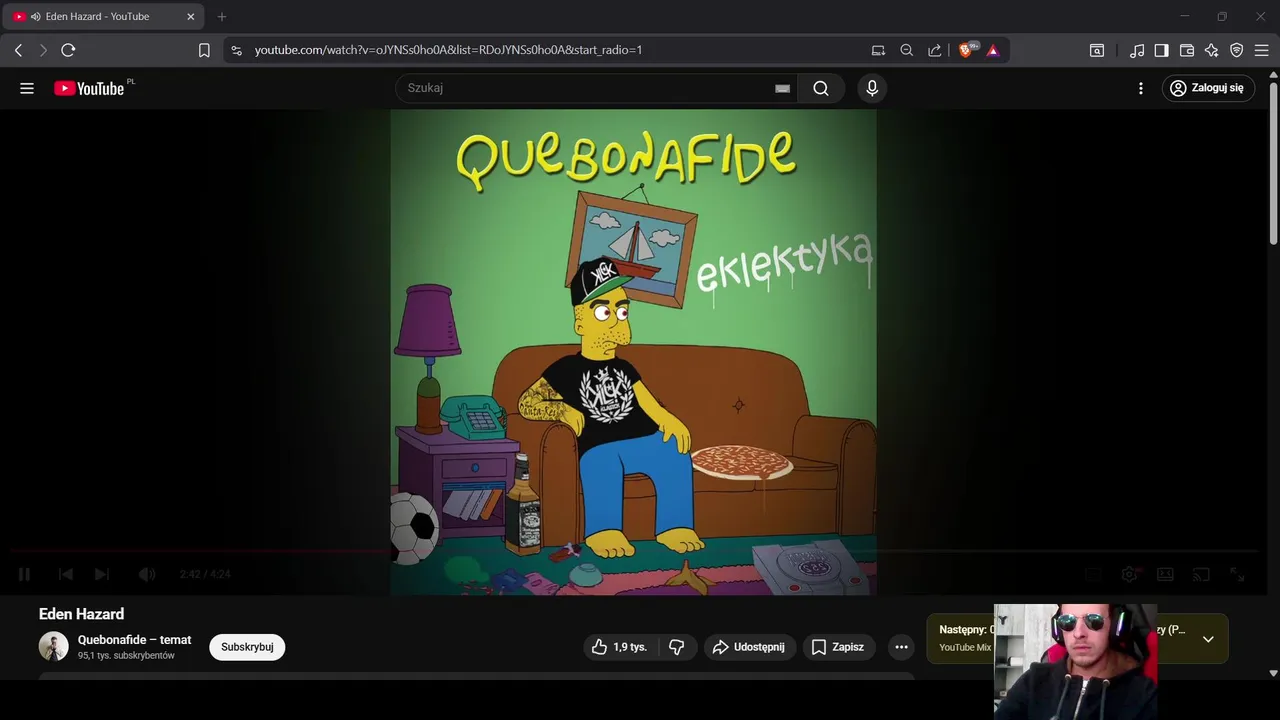
Task: Go back in browser history
Action: click(18, 50)
